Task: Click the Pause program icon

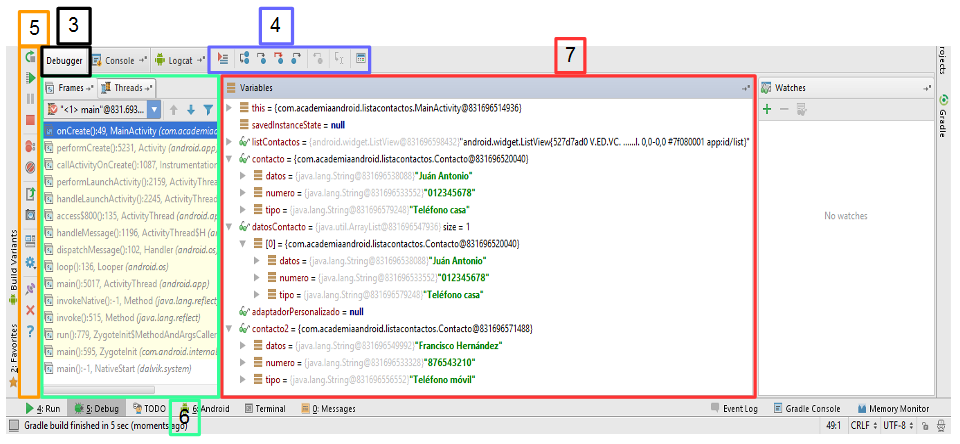Action: pyautogui.click(x=29, y=99)
